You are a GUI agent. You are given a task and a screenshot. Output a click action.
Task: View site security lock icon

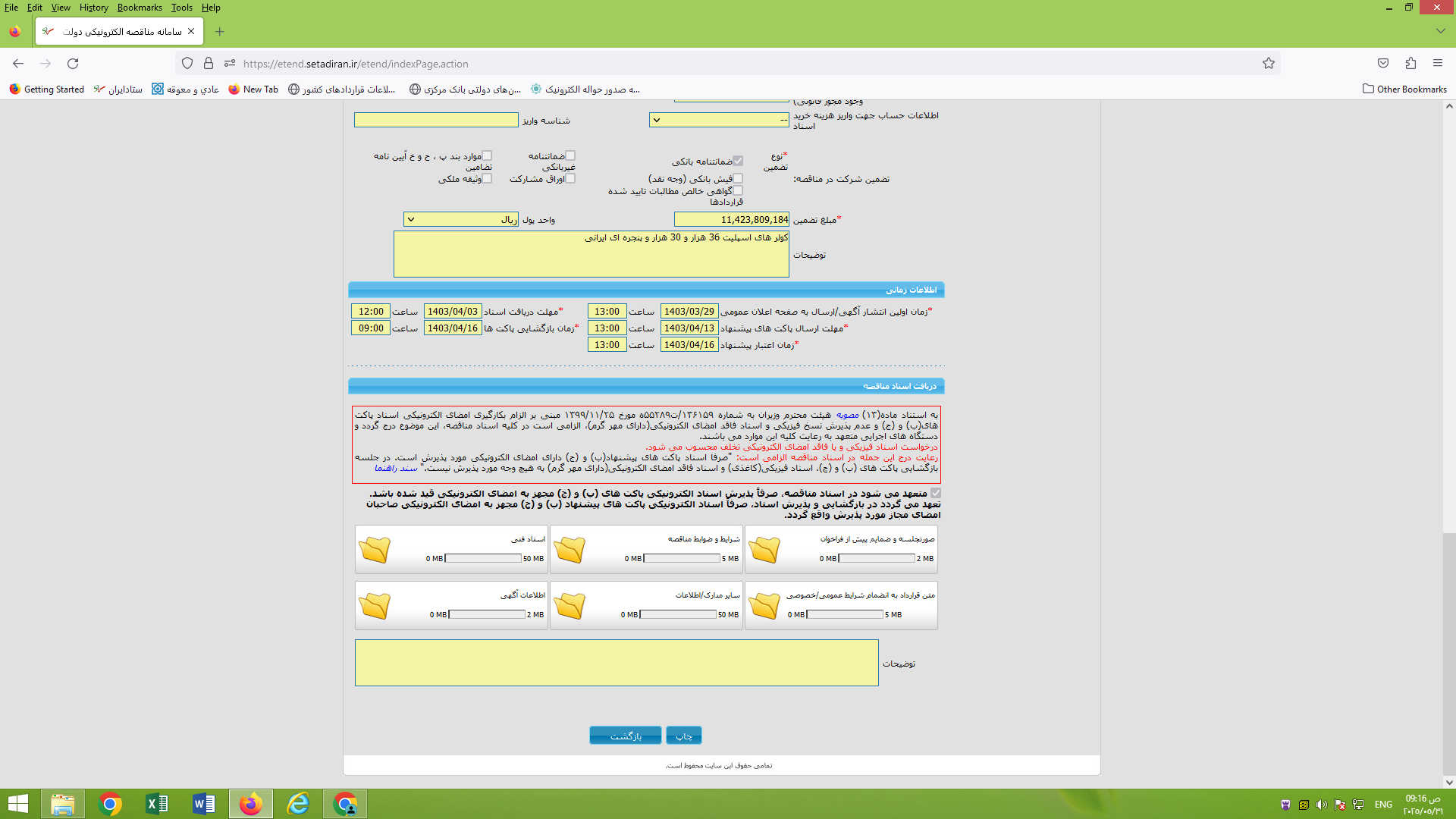point(209,64)
